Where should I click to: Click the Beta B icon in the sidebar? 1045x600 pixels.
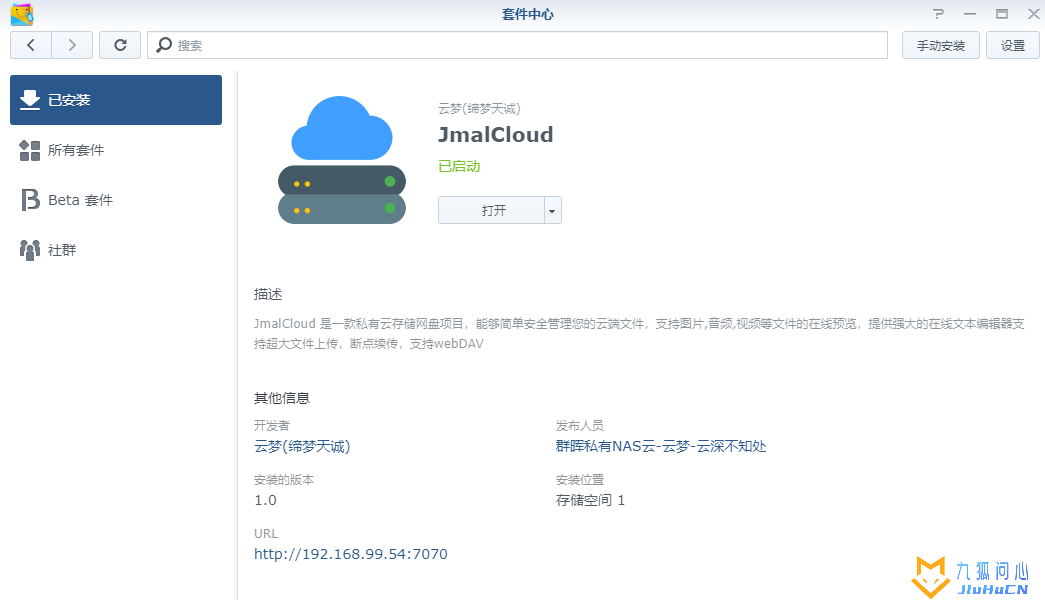[30, 200]
